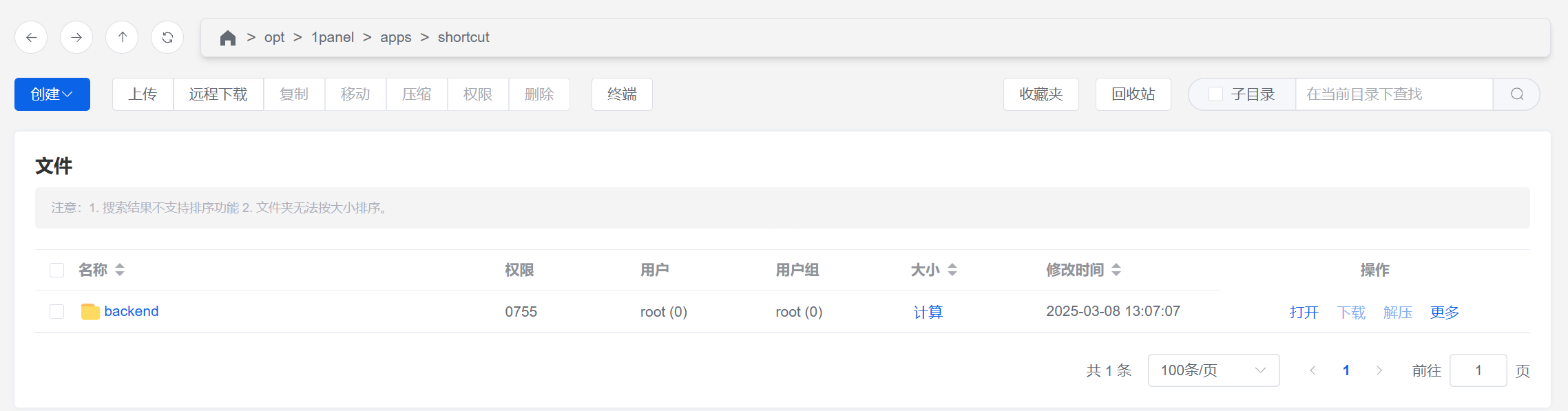Go to previous page arrow
This screenshot has width=1568, height=411.
(x=1313, y=370)
